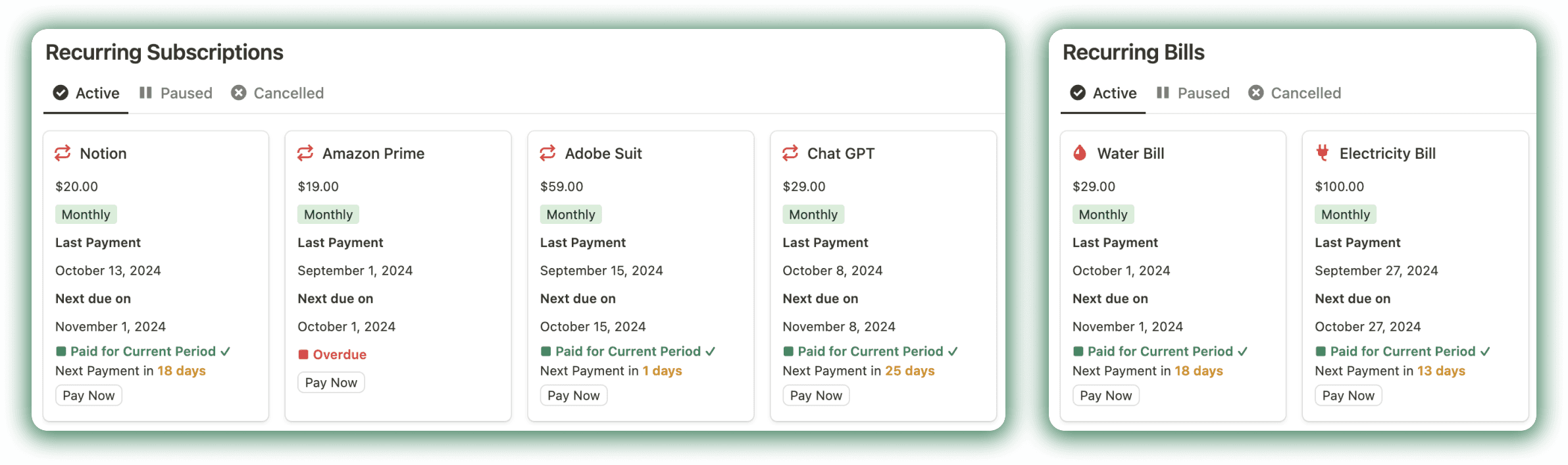Click the green paid square on Adobe Suit card

tap(546, 351)
